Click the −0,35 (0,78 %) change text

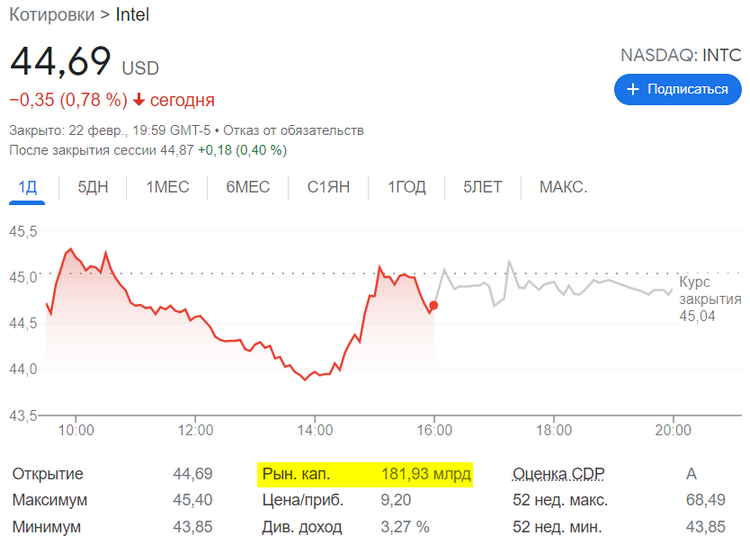pos(68,100)
